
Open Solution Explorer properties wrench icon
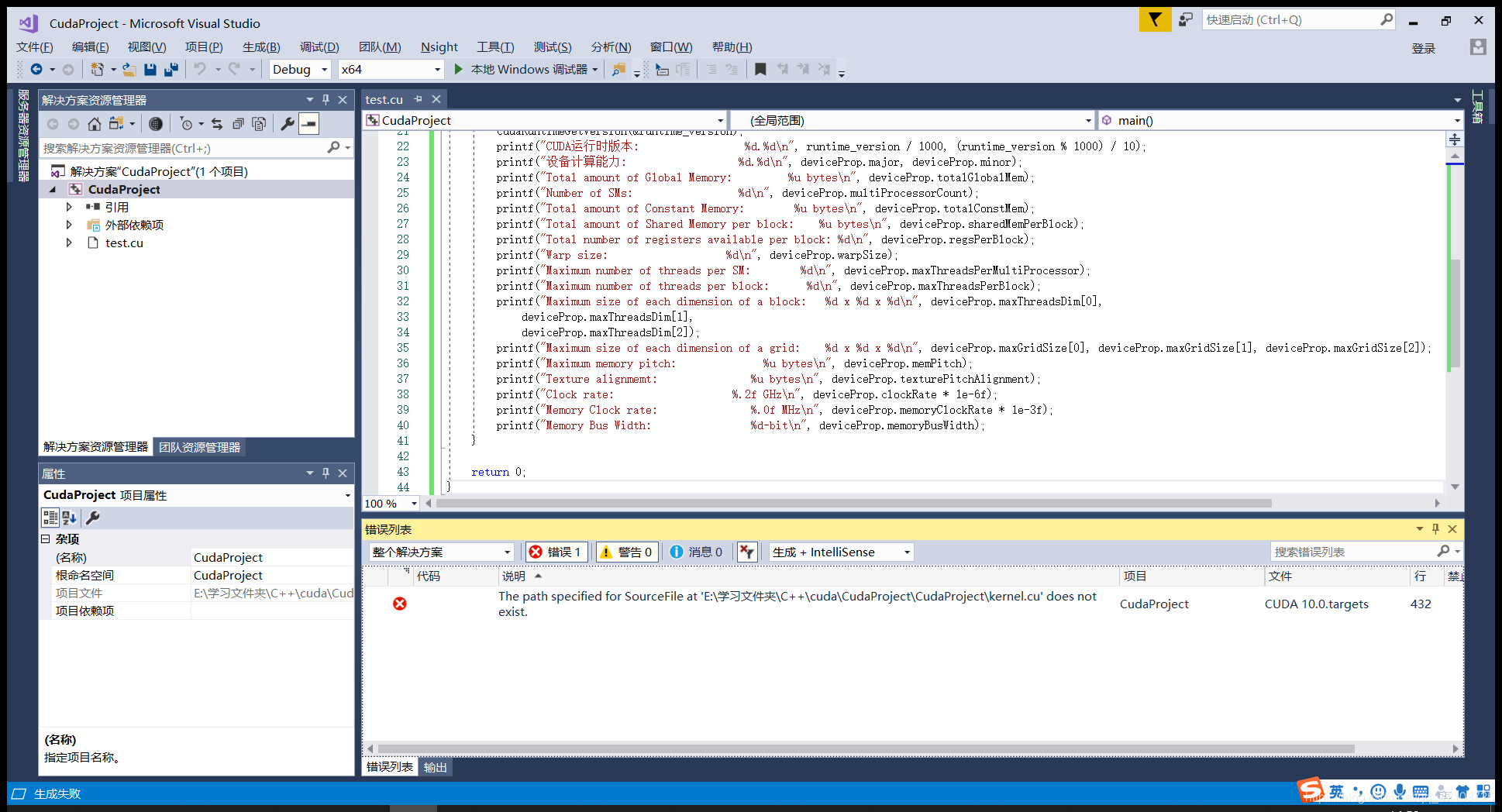[288, 124]
